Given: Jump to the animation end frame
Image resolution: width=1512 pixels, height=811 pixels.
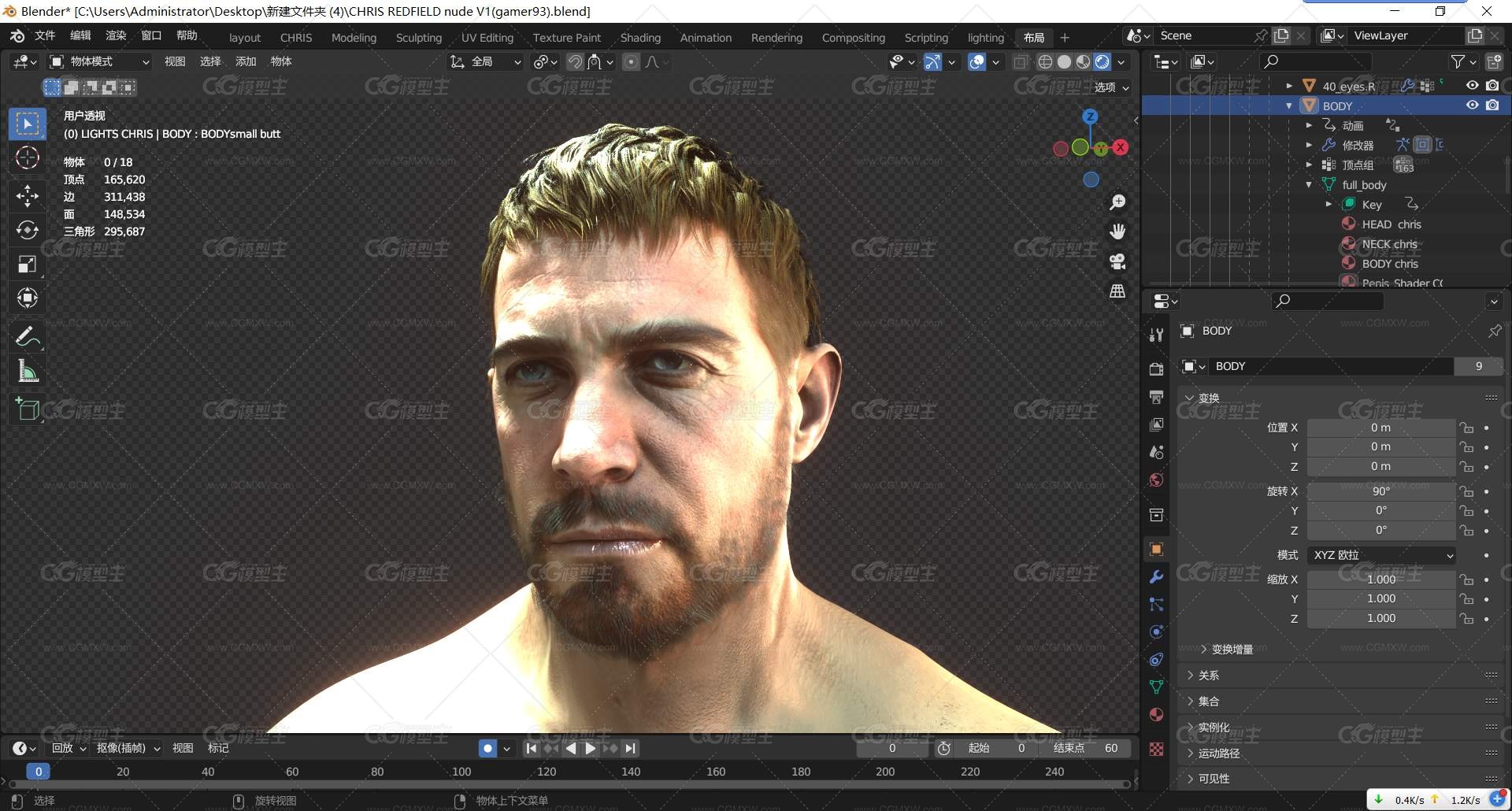Looking at the screenshot, I should 630,748.
